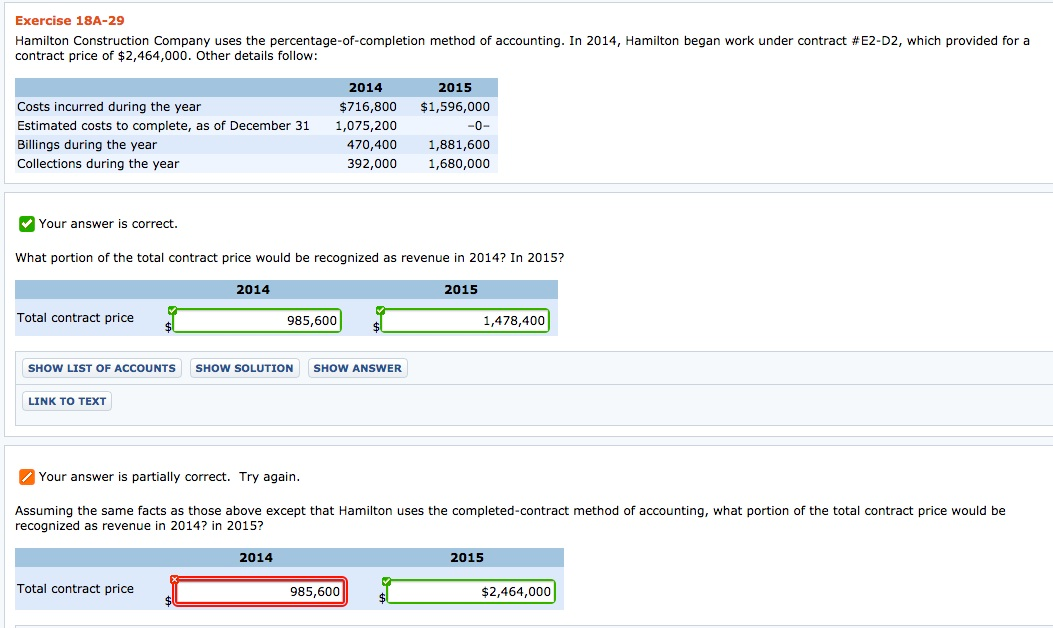Click the -0- estimated costs cell for 2015
1053x628 pixels.
478,126
